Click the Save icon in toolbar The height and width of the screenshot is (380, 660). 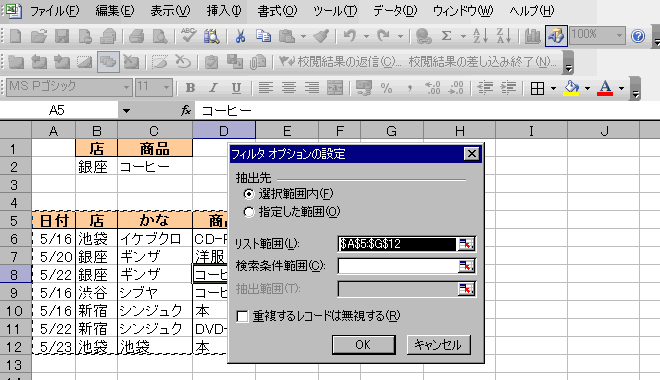tap(62, 36)
